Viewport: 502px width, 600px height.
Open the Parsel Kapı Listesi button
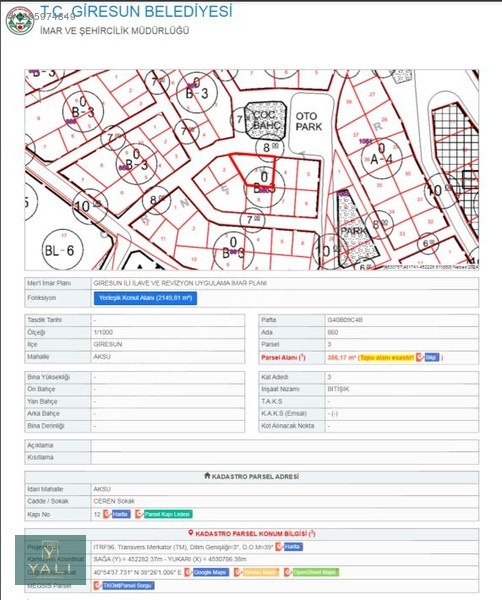[168, 514]
